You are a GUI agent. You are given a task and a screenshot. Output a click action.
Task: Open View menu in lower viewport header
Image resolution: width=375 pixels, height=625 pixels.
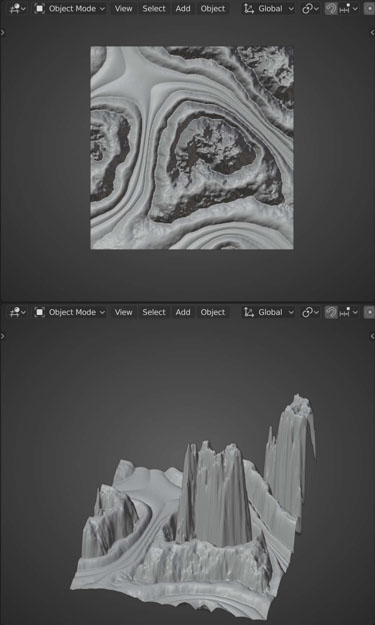tap(123, 312)
